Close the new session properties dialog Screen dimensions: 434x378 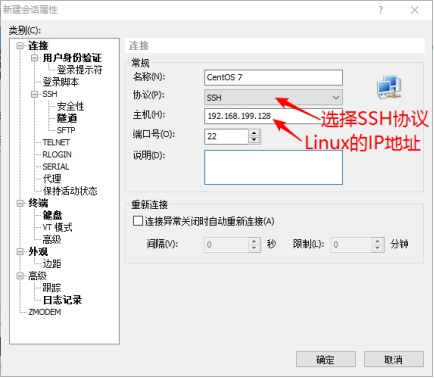(x=415, y=10)
